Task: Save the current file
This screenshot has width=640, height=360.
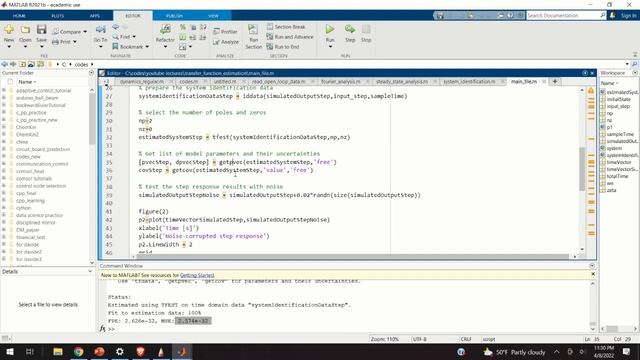Action: [41, 29]
